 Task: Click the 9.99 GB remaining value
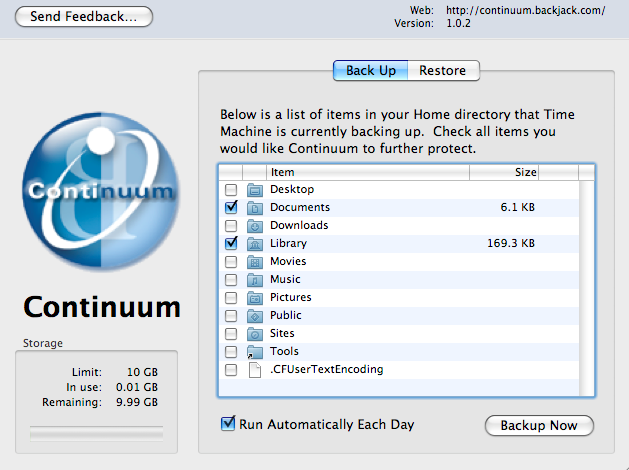click(137, 402)
